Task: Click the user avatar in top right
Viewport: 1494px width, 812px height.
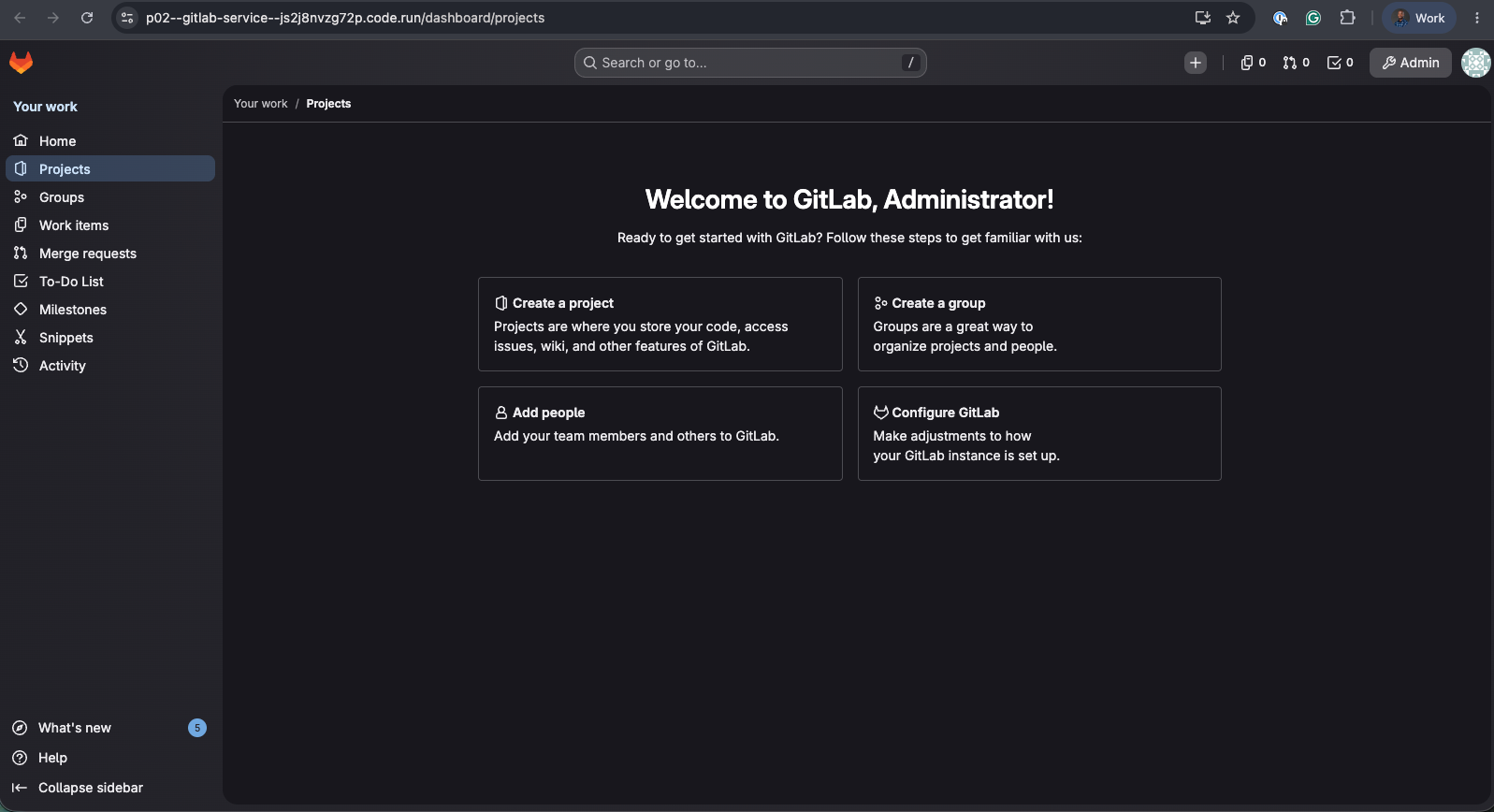Action: 1476,63
